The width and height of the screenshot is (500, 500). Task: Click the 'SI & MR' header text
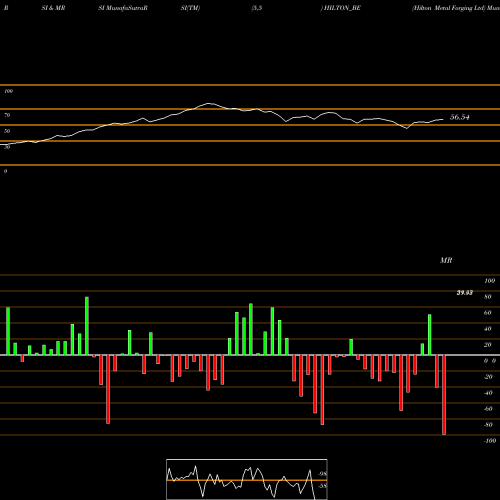(53, 8)
